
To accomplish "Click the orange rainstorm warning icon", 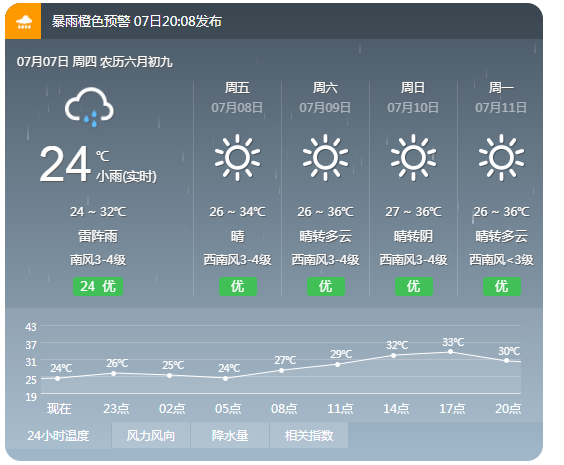I will (23, 21).
